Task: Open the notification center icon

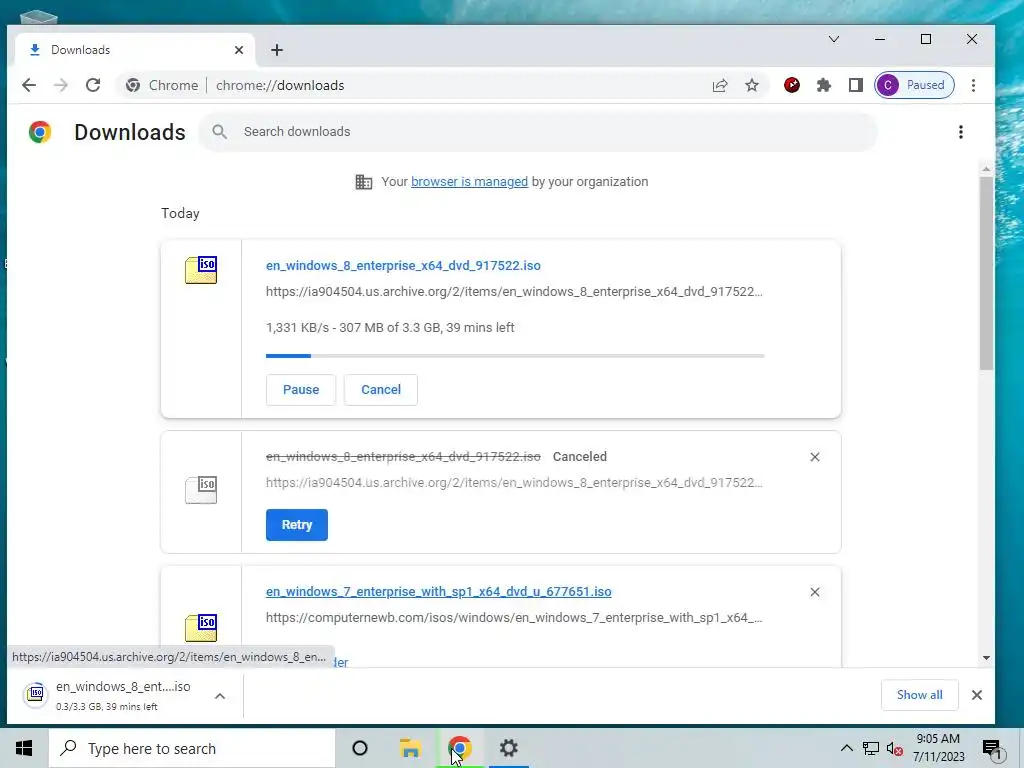Action: (992, 749)
